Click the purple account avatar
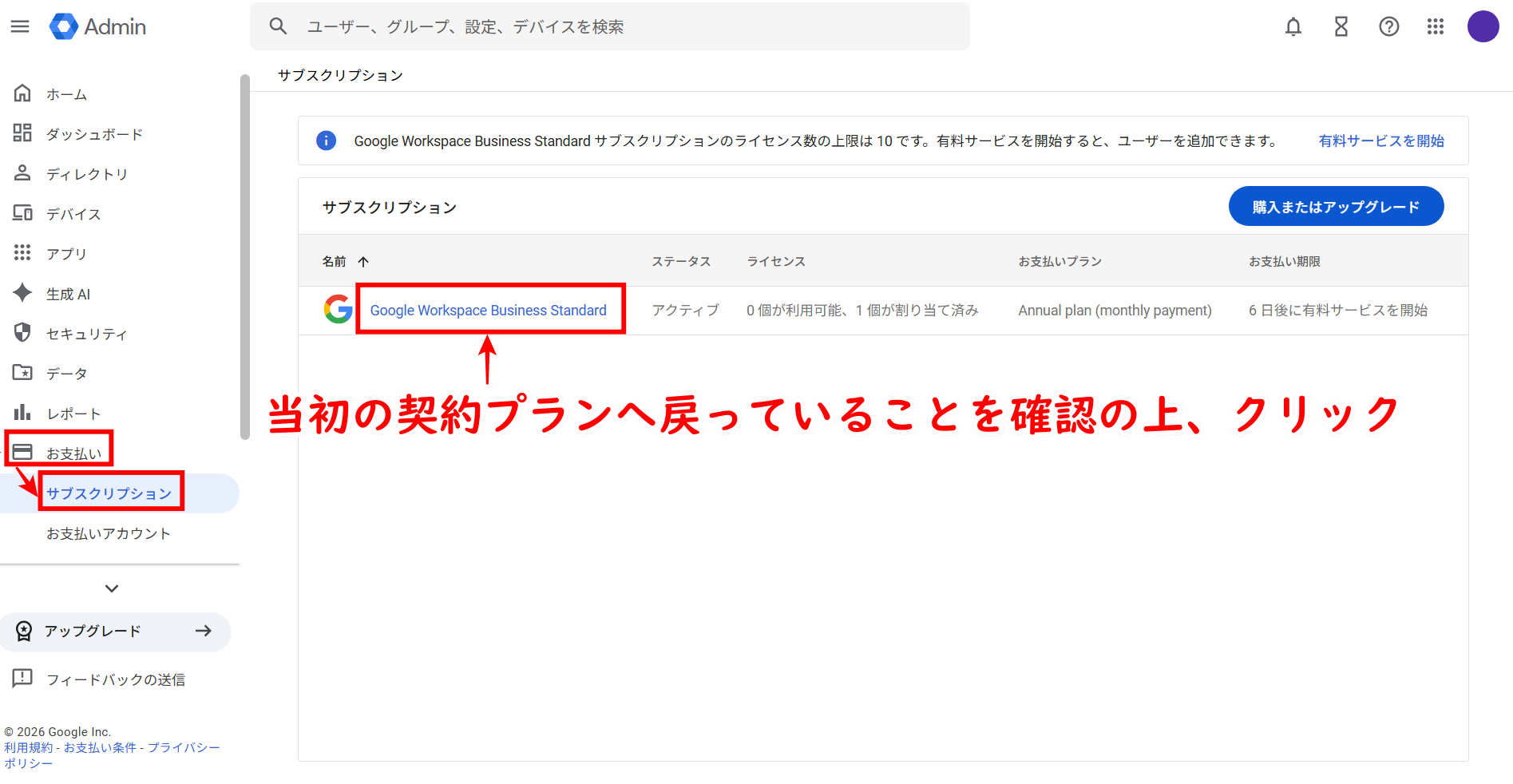Screen dimensions: 1513x784 click(1482, 26)
